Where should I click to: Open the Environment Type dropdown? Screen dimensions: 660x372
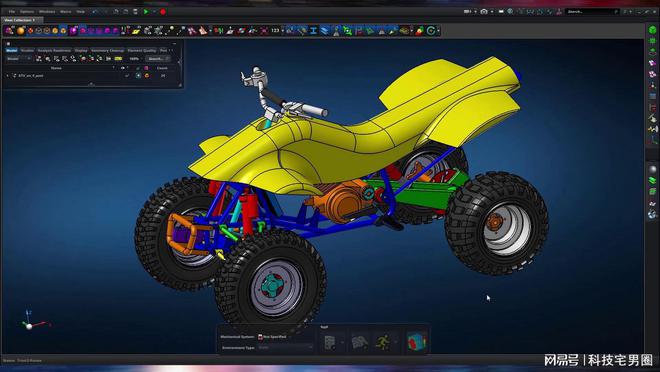pos(285,348)
